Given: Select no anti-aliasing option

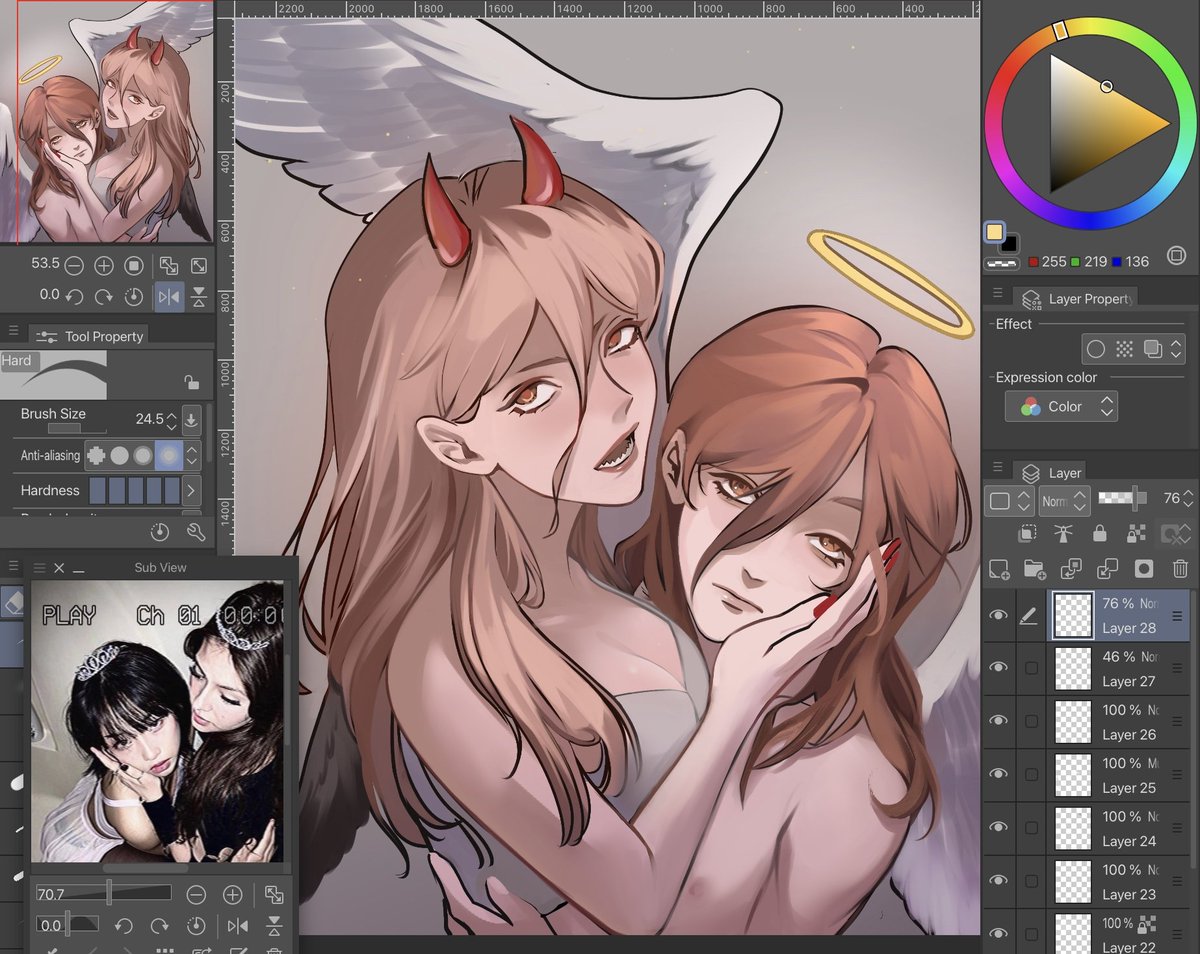Looking at the screenshot, I should [97, 455].
